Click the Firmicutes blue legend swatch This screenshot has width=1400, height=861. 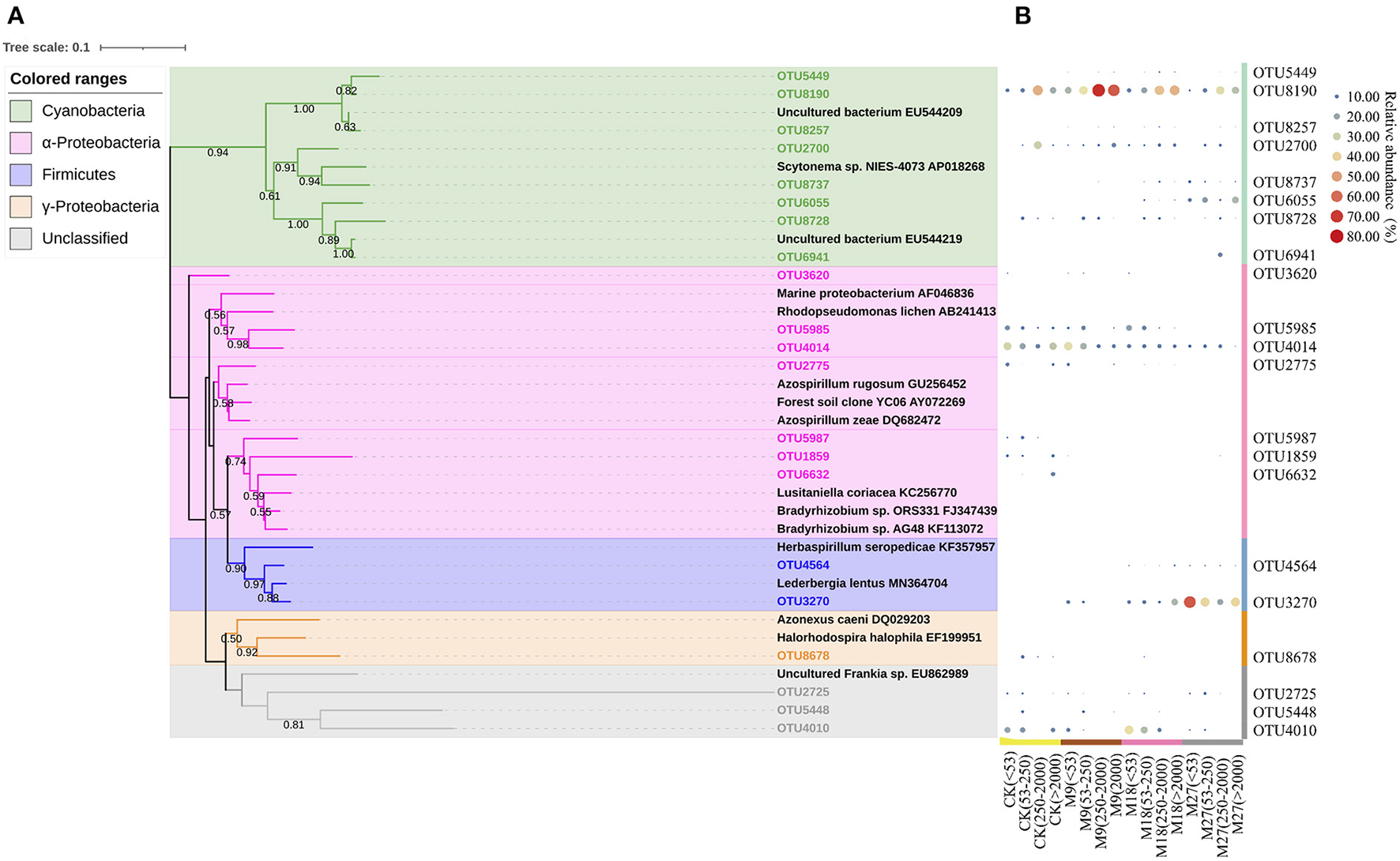click(x=21, y=175)
